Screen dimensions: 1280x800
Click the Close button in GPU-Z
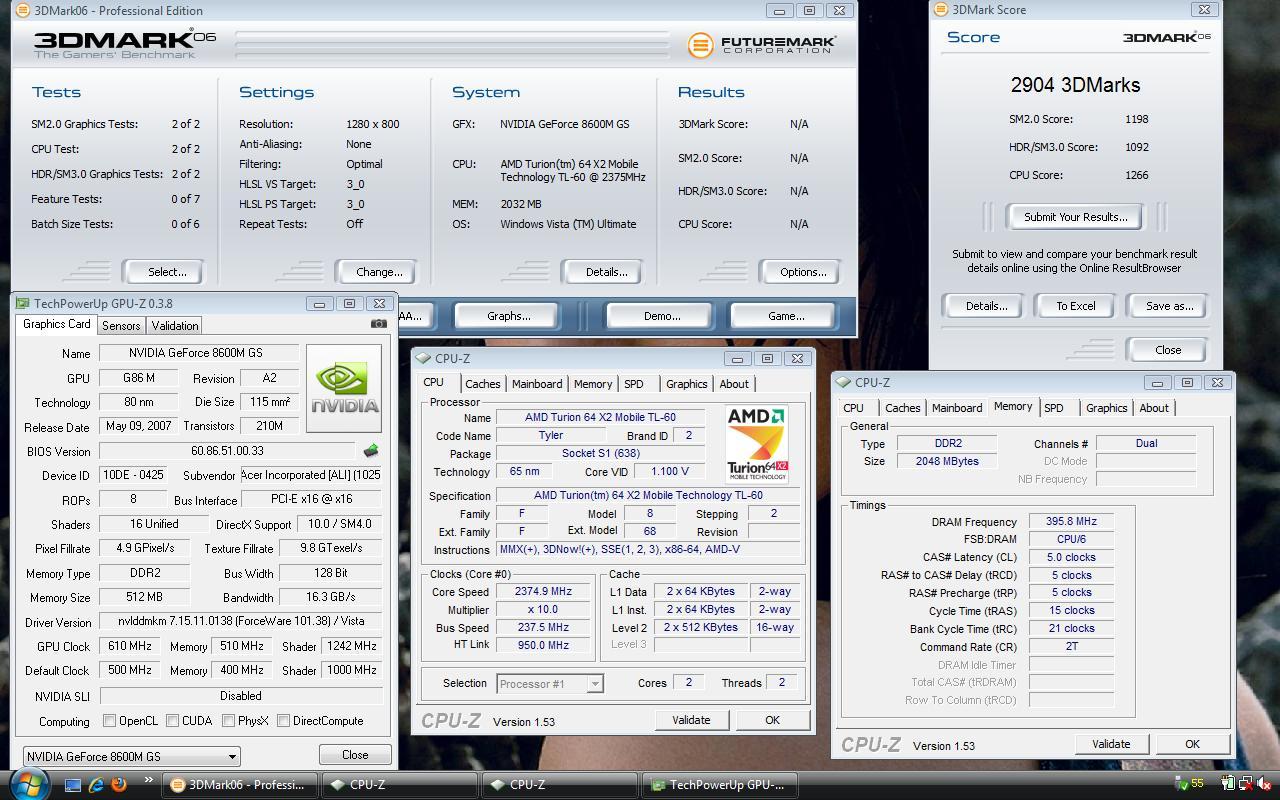point(355,755)
